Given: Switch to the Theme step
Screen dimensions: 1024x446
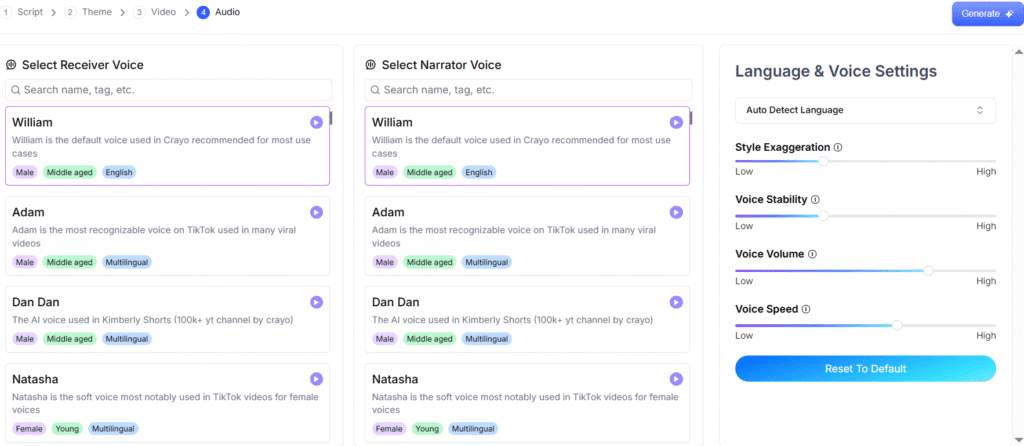Looking at the screenshot, I should (88, 12).
